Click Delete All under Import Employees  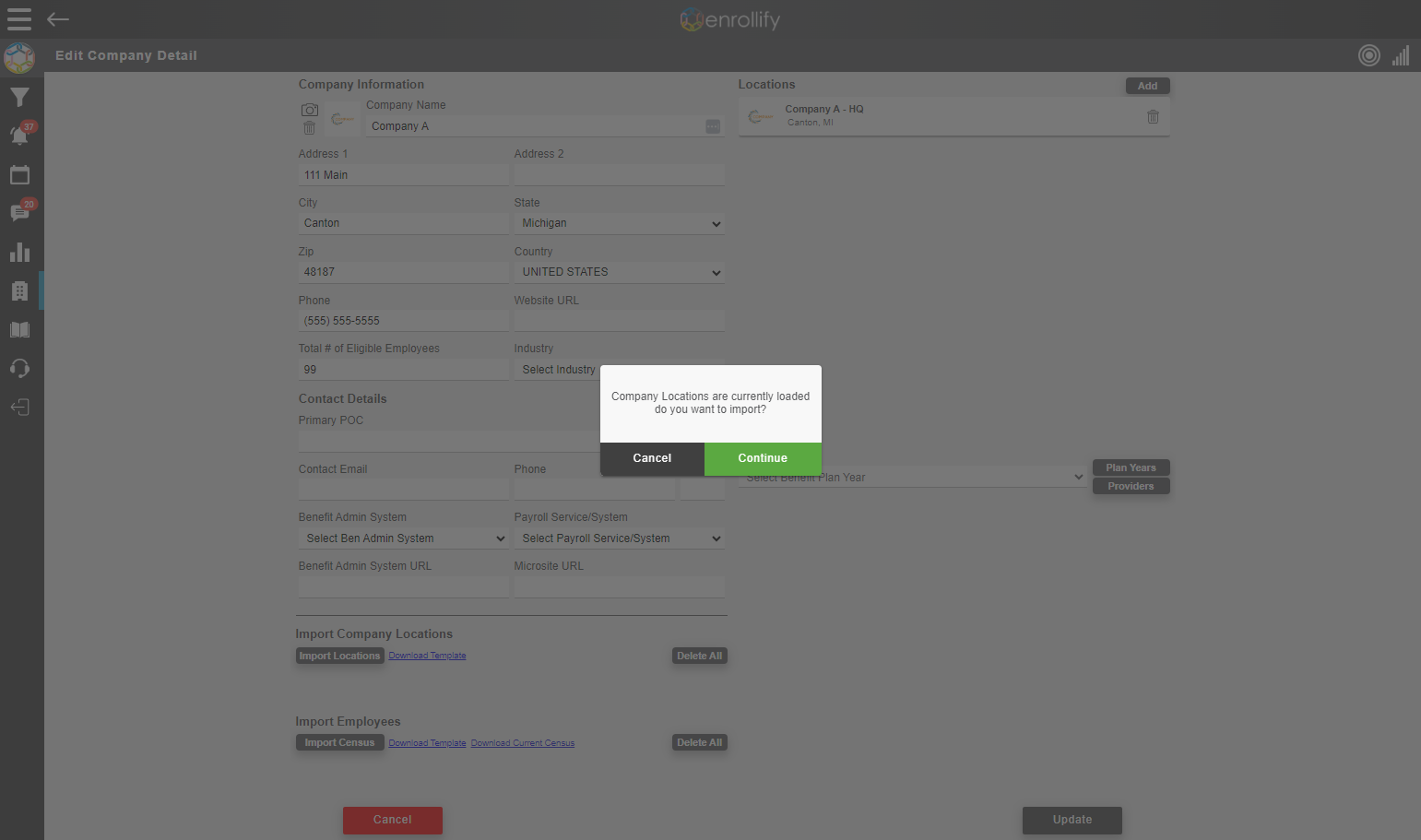[x=700, y=742]
